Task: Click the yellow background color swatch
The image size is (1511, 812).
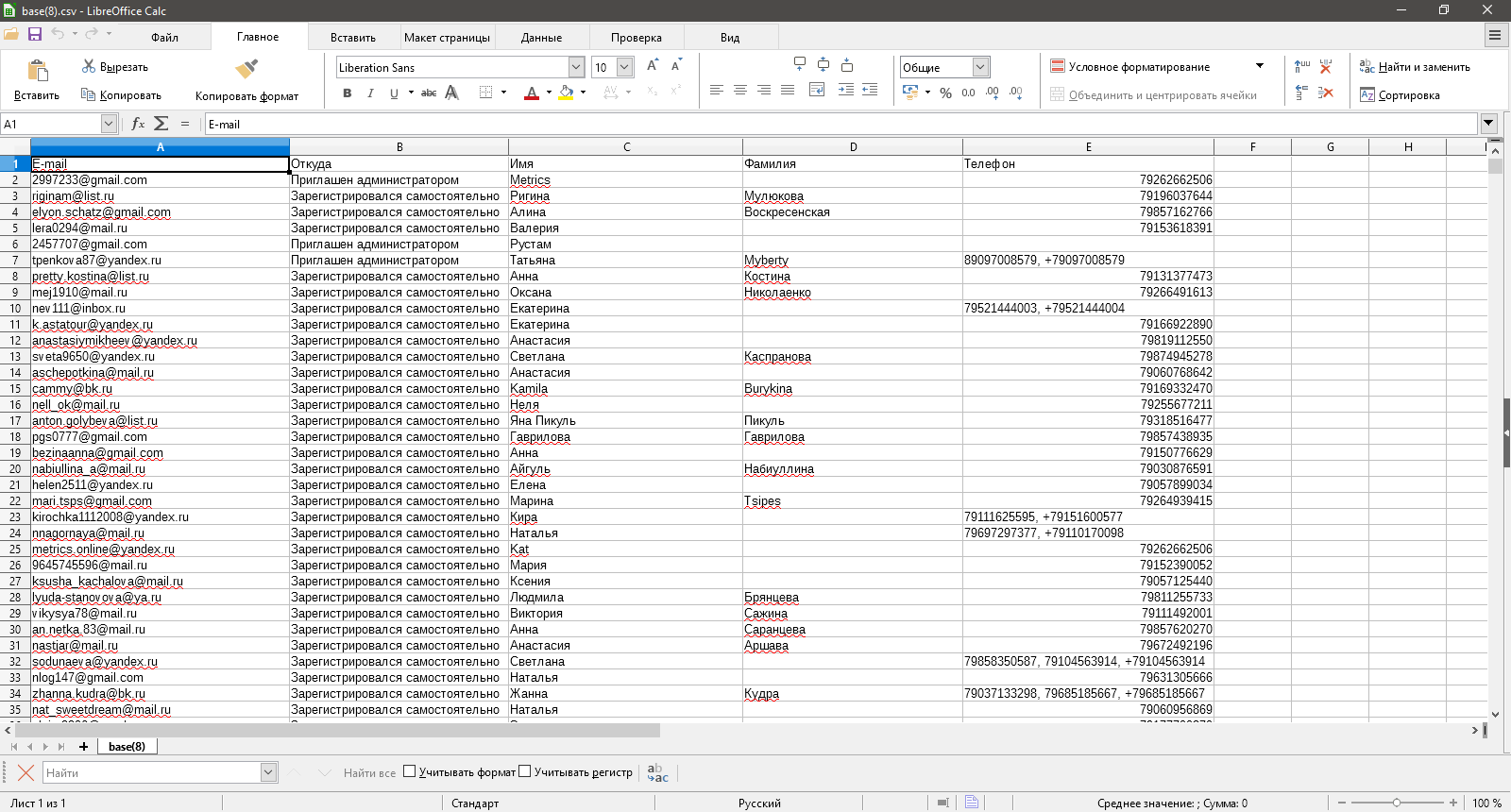Action: 566,93
